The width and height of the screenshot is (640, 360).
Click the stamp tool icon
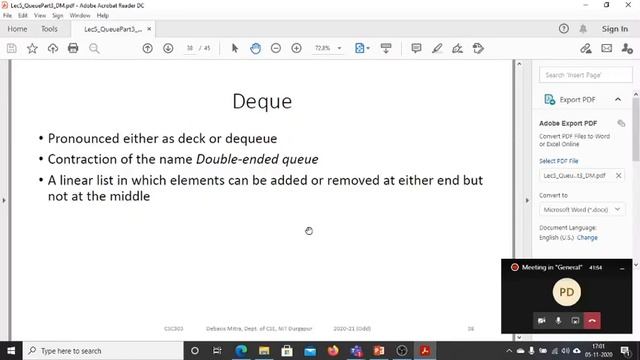point(478,48)
